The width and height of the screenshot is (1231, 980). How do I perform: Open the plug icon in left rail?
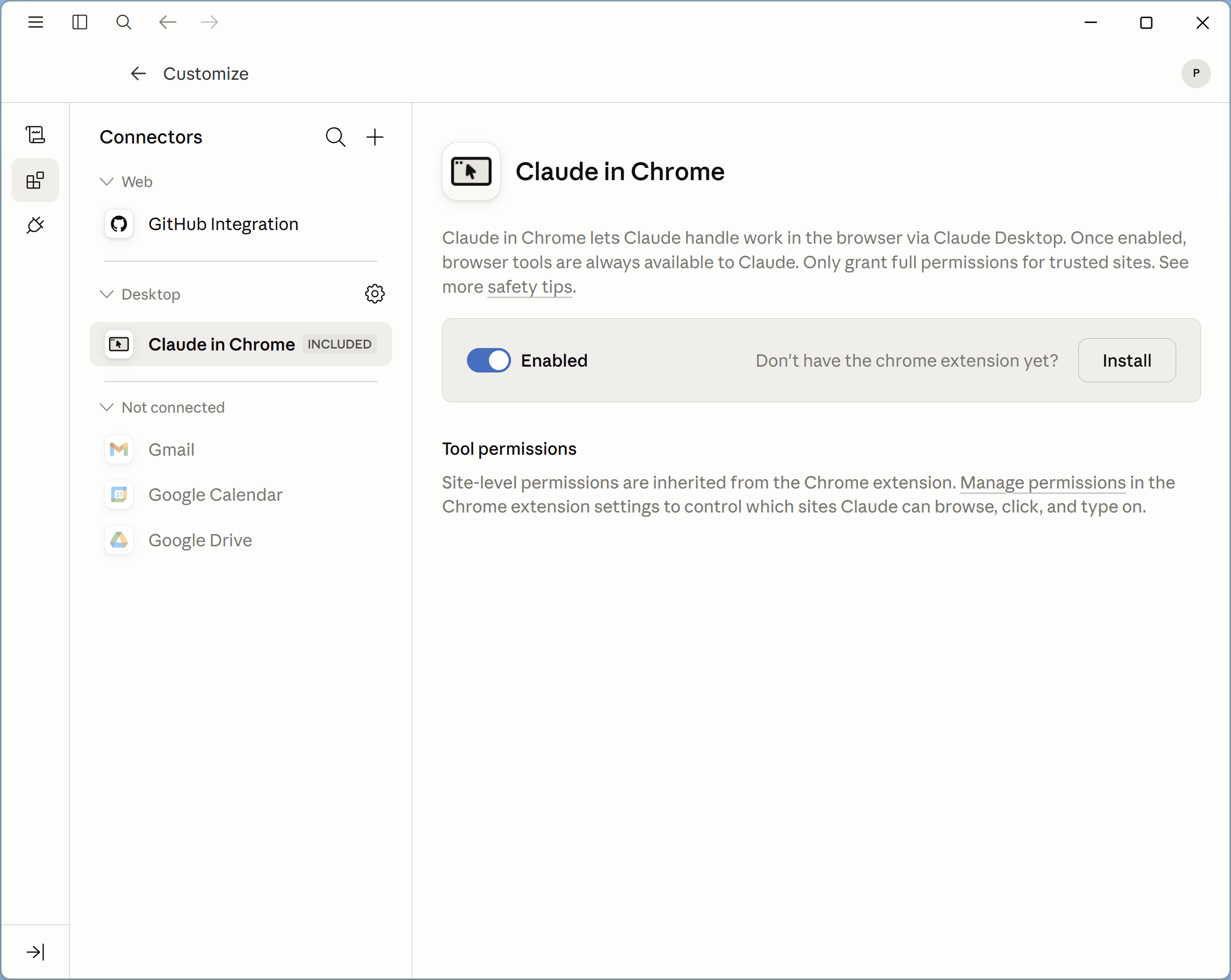35,225
